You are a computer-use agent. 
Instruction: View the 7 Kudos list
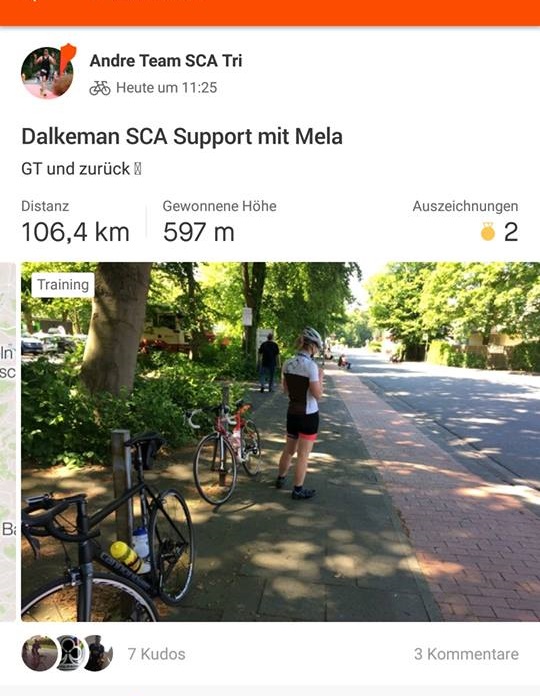point(156,654)
